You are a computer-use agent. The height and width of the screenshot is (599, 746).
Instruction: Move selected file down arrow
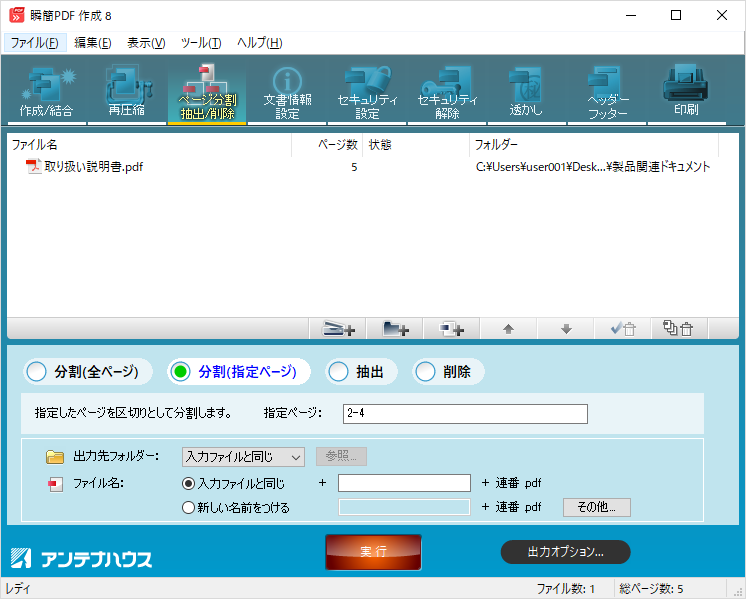tap(566, 329)
